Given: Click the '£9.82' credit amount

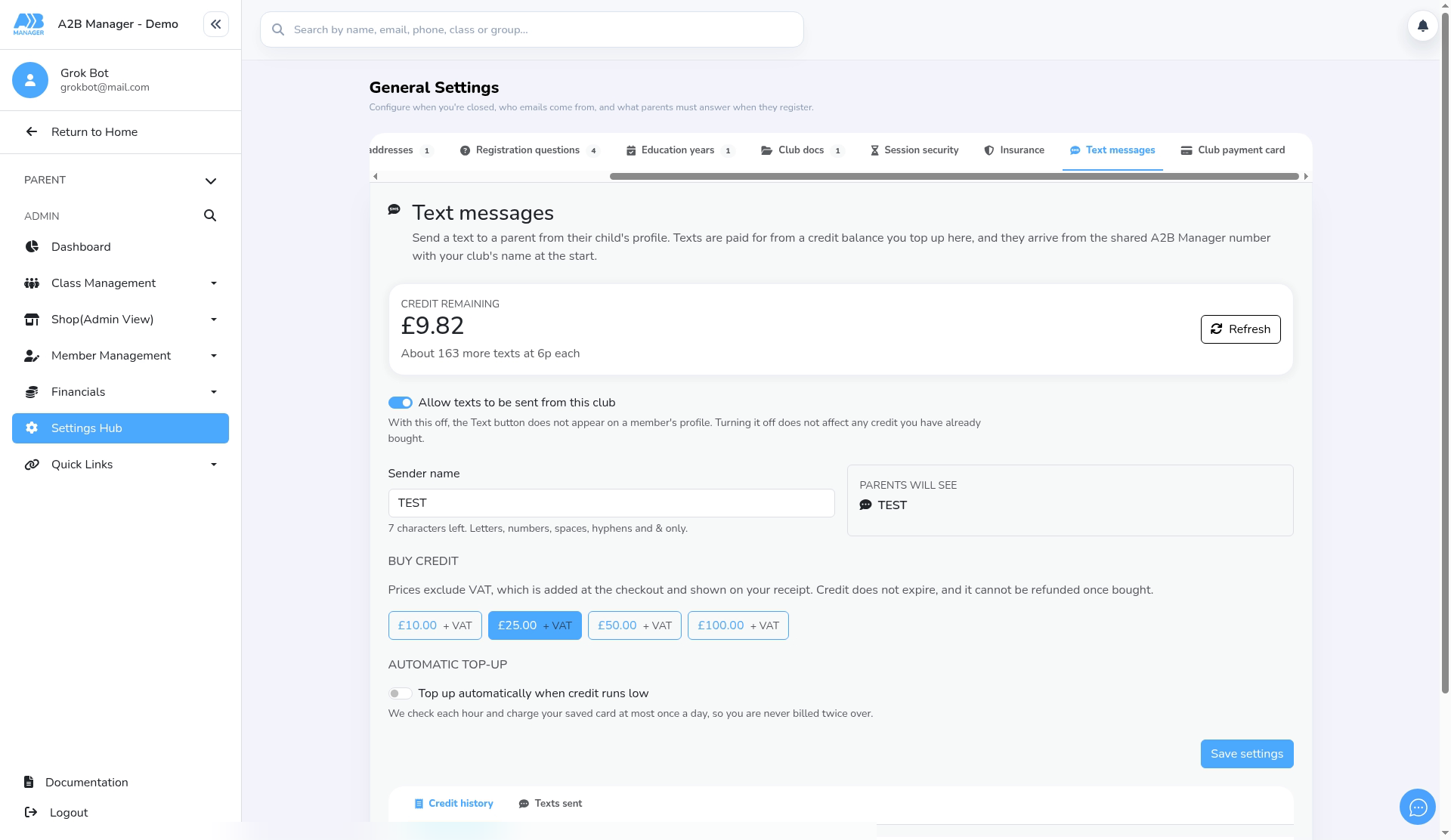Looking at the screenshot, I should click(432, 326).
